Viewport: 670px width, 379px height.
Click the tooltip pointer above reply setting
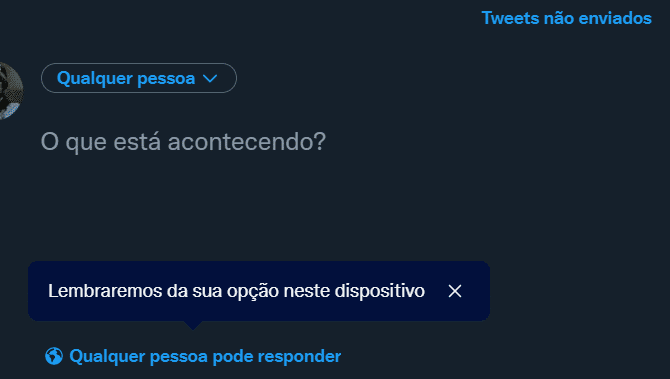[193, 325]
